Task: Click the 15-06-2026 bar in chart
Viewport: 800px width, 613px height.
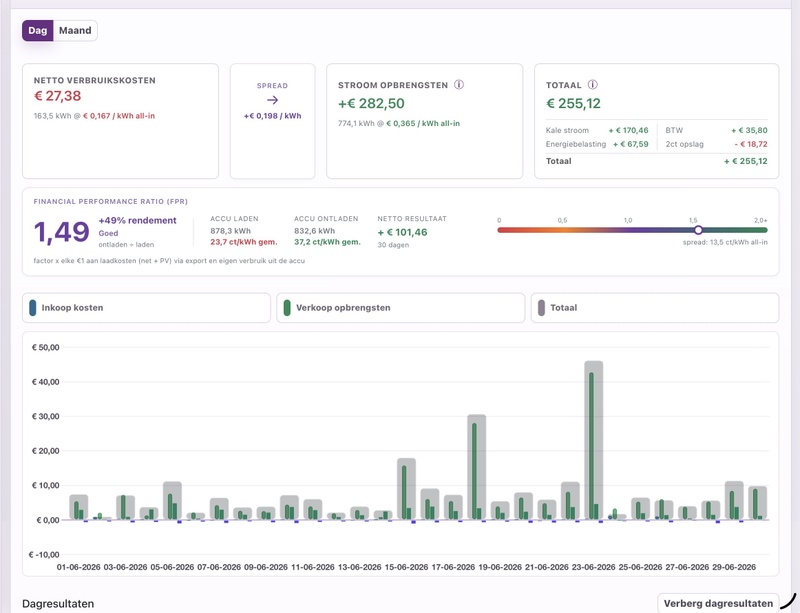Action: point(407,489)
